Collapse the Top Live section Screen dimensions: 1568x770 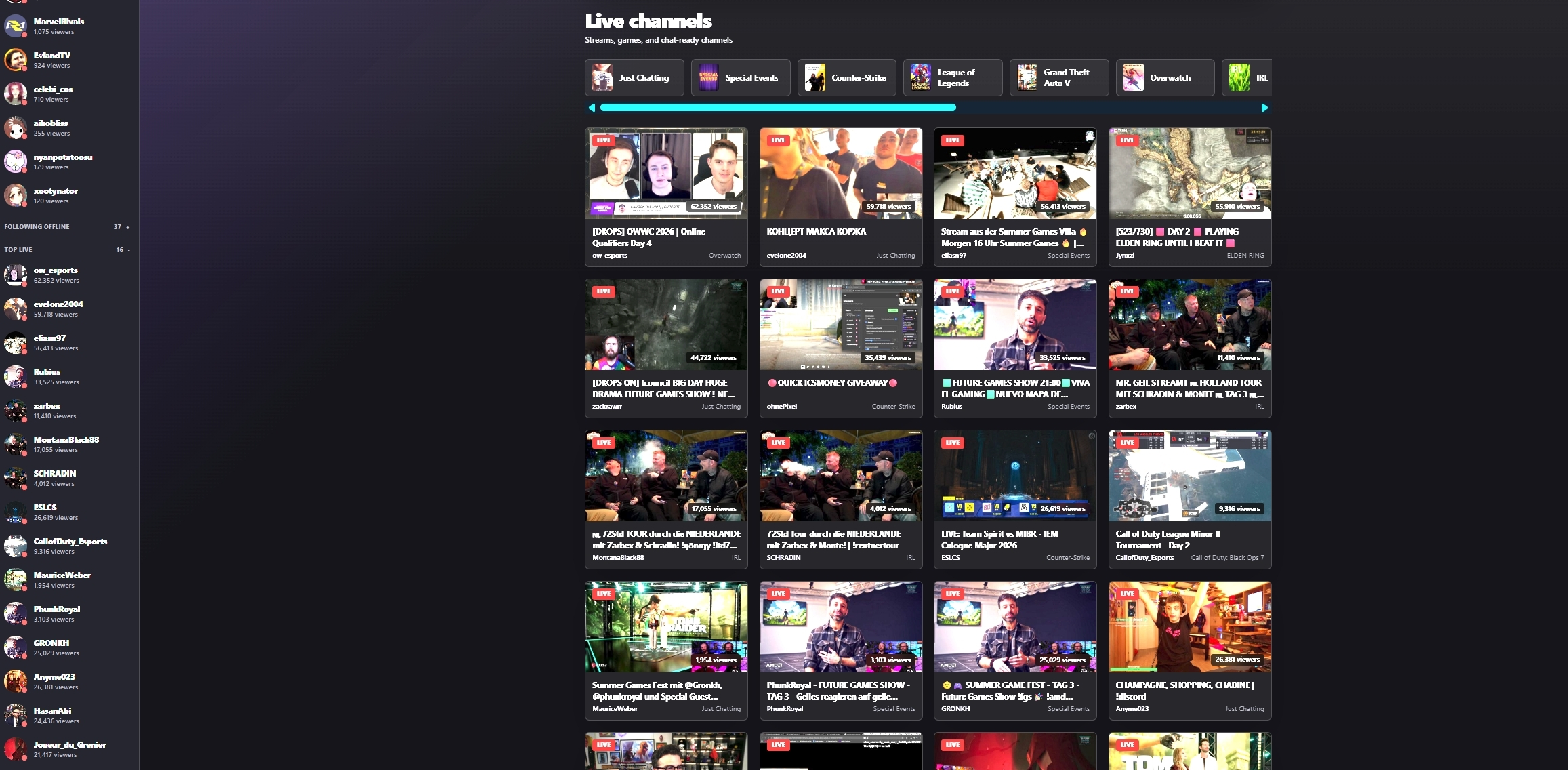tap(129, 250)
